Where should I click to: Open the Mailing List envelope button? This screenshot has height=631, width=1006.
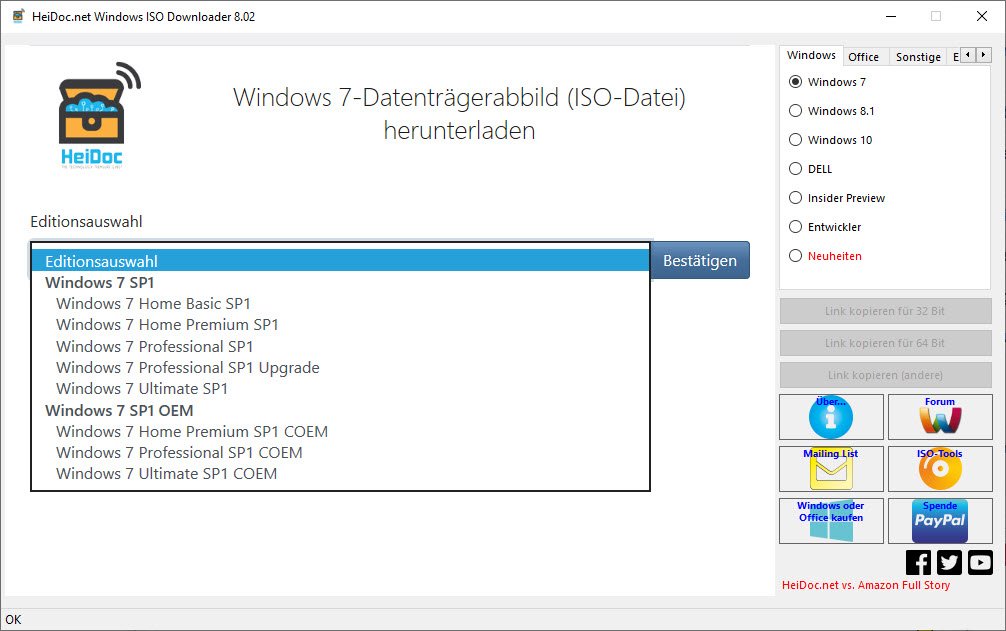831,469
